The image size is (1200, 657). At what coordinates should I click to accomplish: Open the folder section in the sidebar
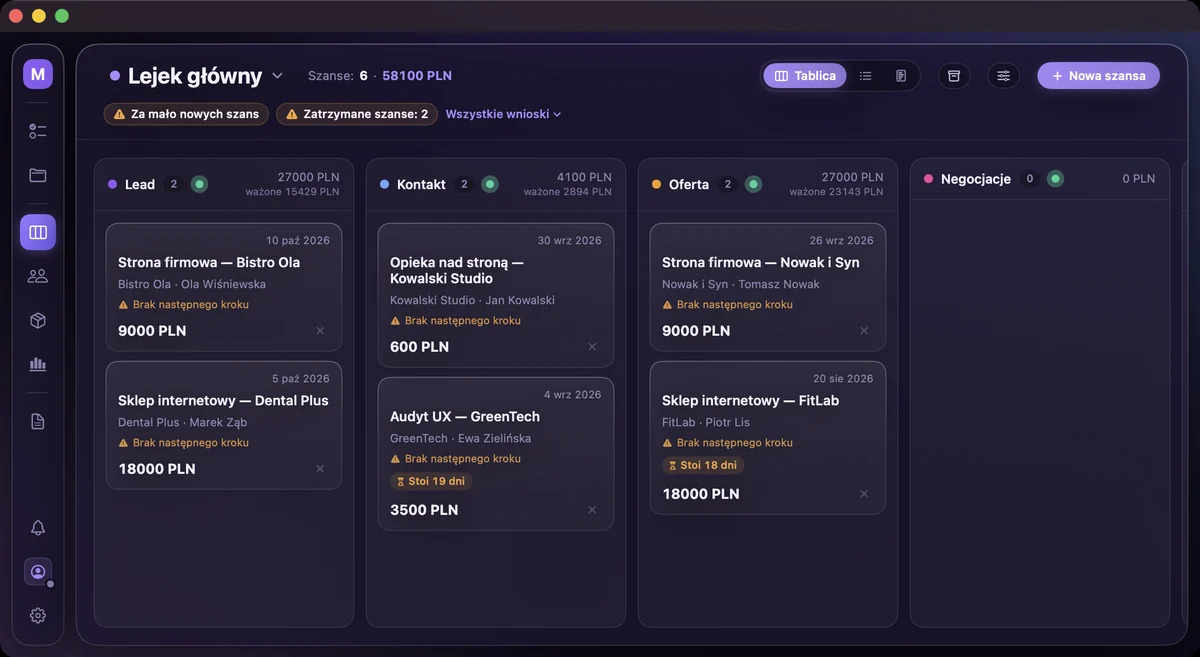coord(38,175)
